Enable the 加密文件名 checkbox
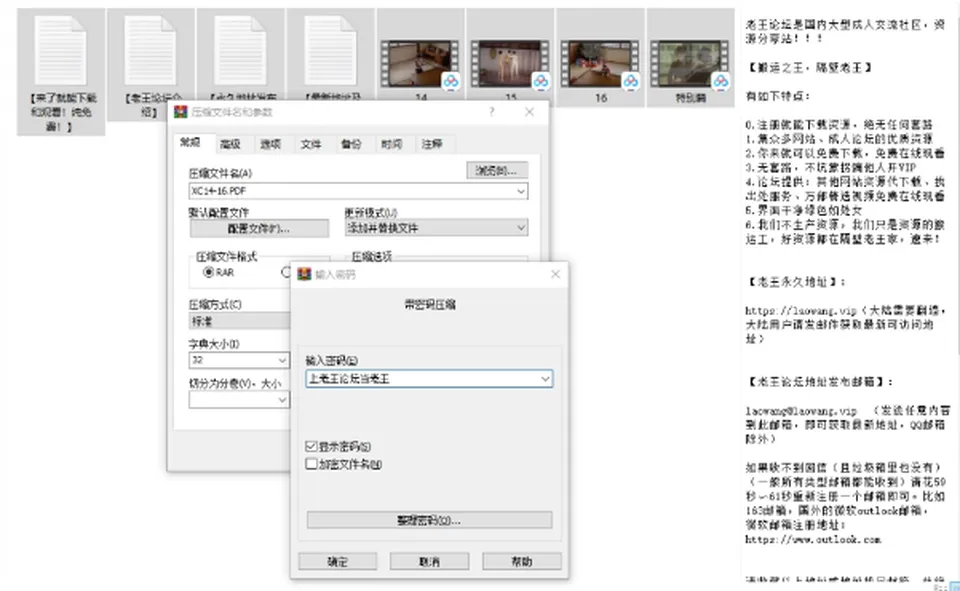This screenshot has width=960, height=591. (311, 464)
